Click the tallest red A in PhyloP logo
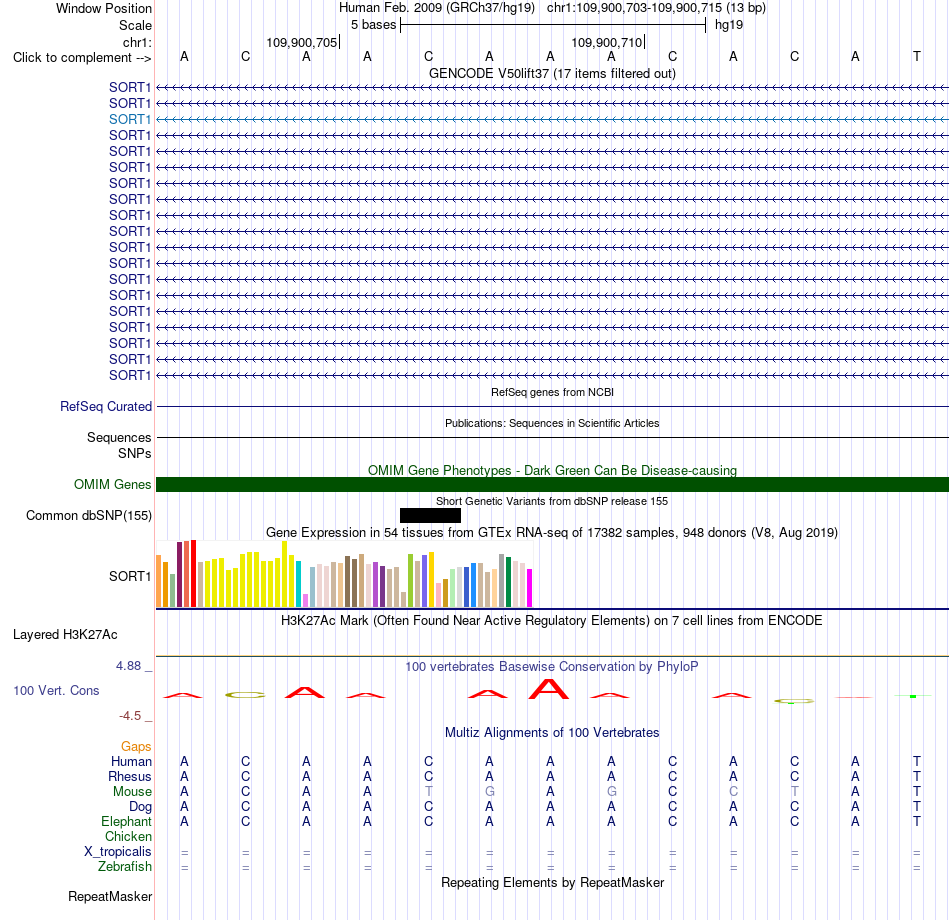This screenshot has height=920, width=950. pos(549,689)
